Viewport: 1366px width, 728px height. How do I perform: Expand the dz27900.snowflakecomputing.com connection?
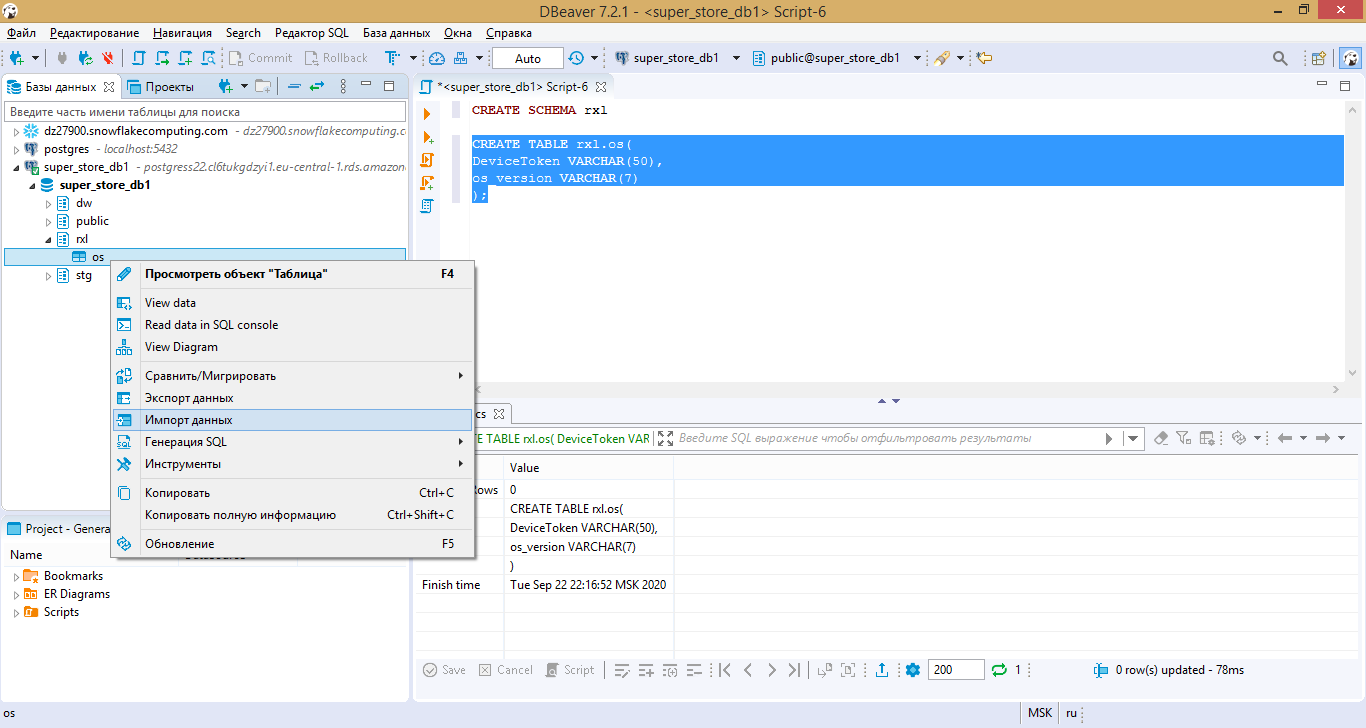(16, 131)
